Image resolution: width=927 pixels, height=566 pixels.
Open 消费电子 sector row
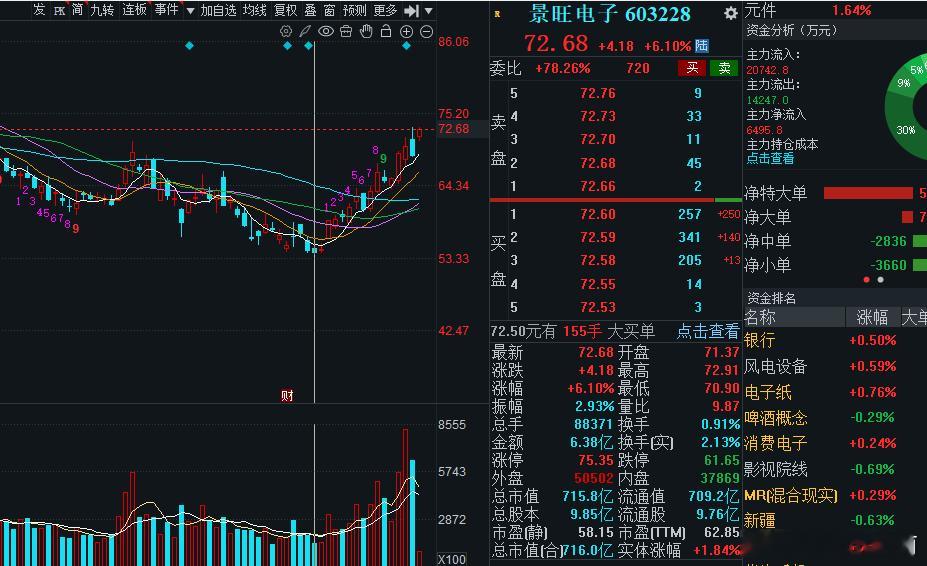point(835,443)
